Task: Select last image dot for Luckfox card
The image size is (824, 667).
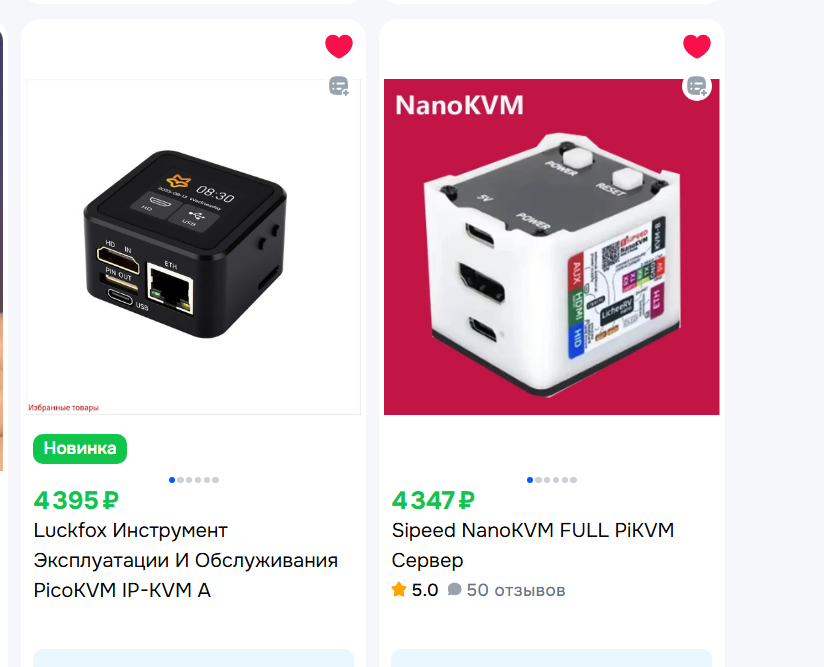Action: [x=215, y=480]
